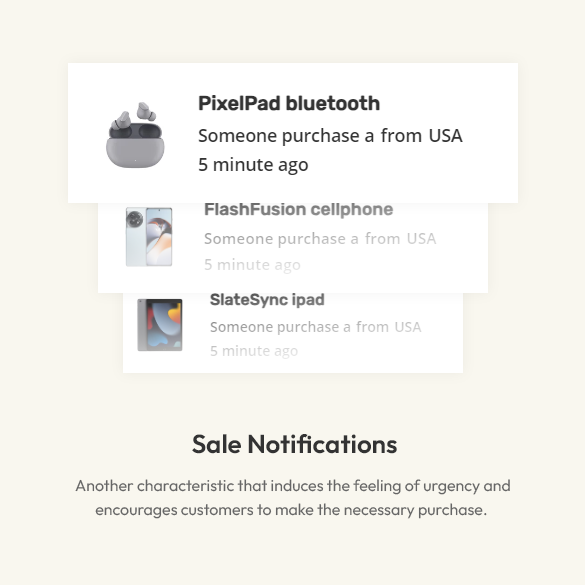Click the PixelPad earbuds product image
This screenshot has width=585, height=585.
135,135
